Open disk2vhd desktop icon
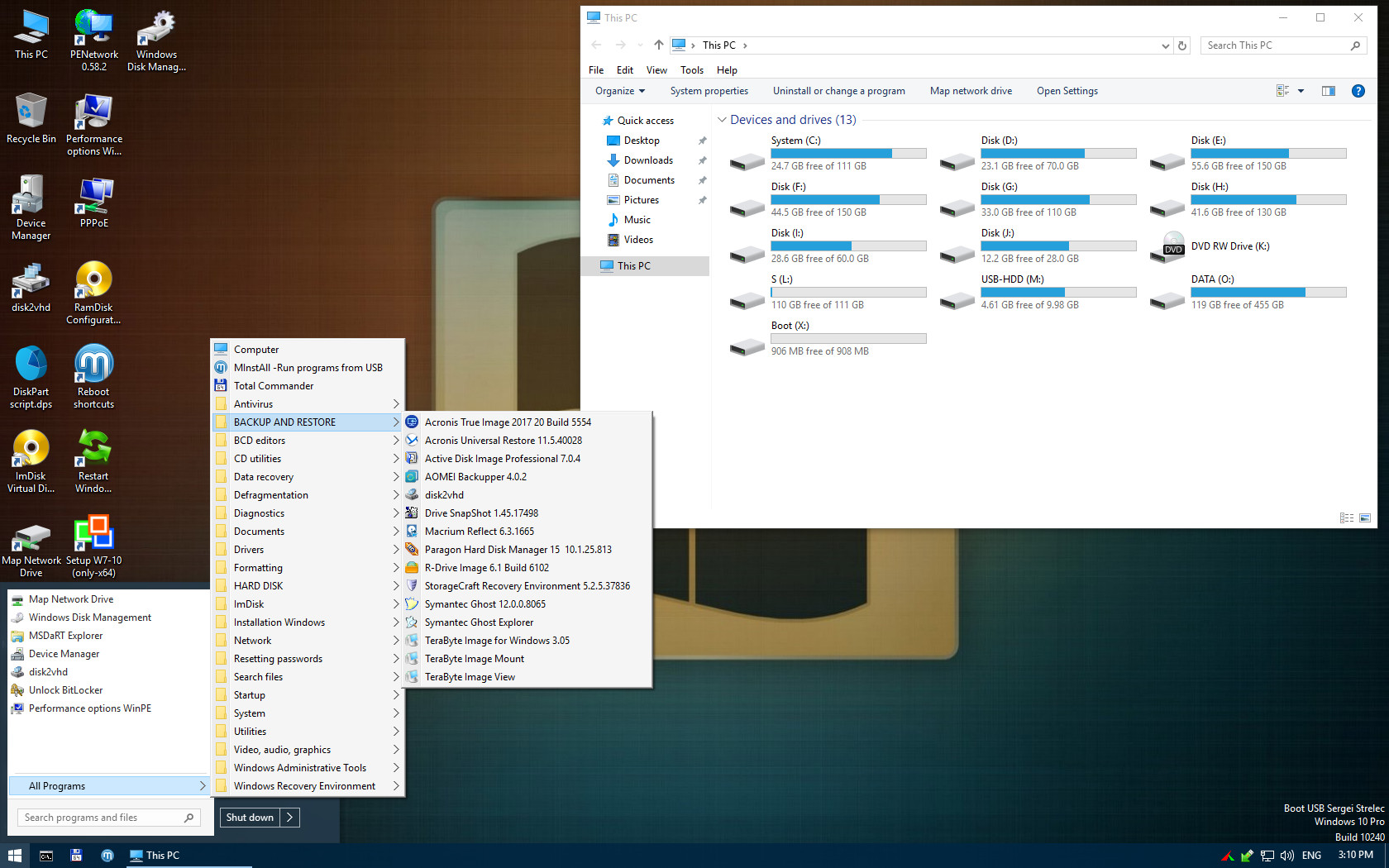Viewport: 1389px width, 868px height. 31,287
